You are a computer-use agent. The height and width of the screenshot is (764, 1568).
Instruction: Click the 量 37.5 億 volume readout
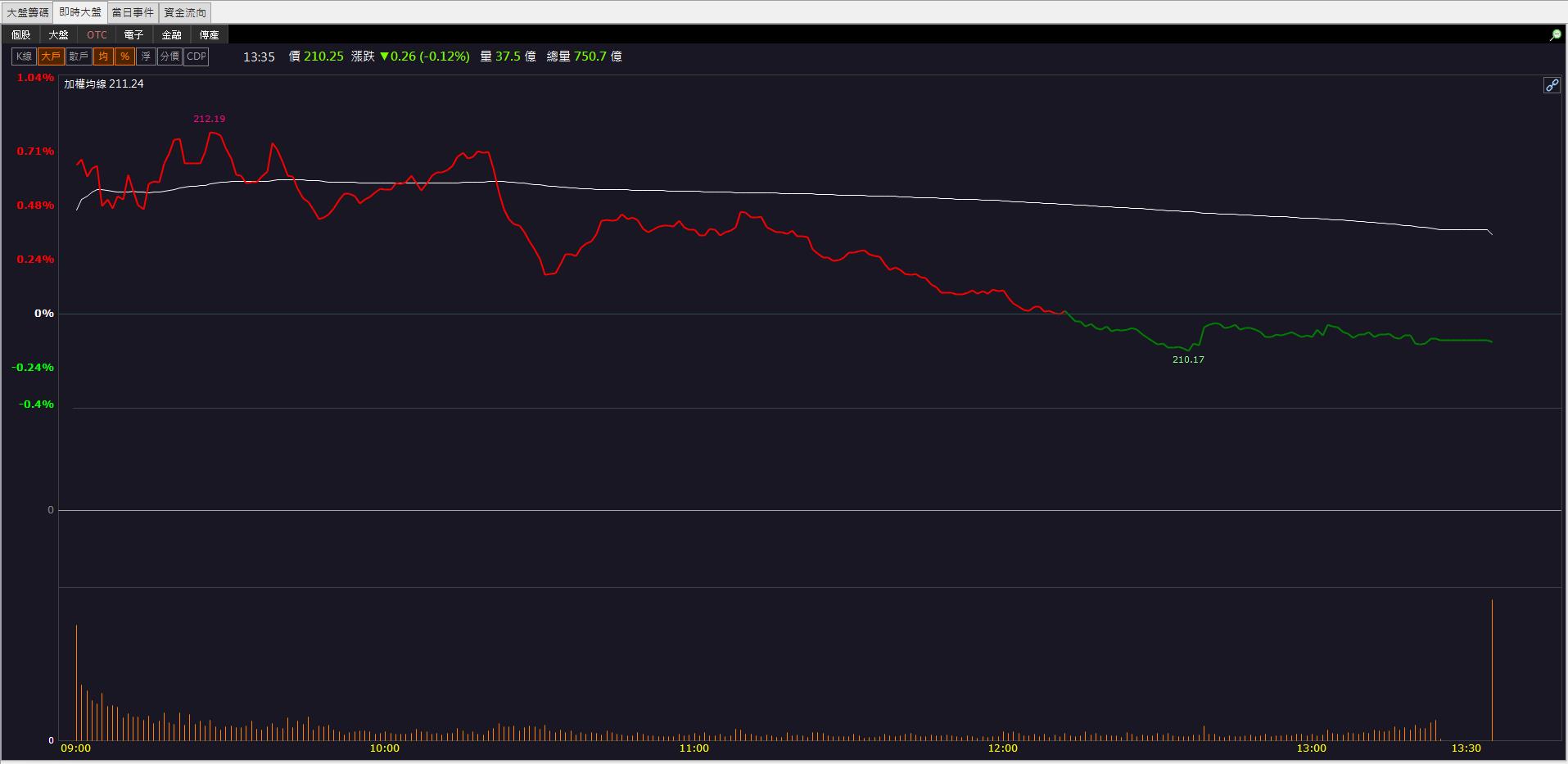(508, 57)
